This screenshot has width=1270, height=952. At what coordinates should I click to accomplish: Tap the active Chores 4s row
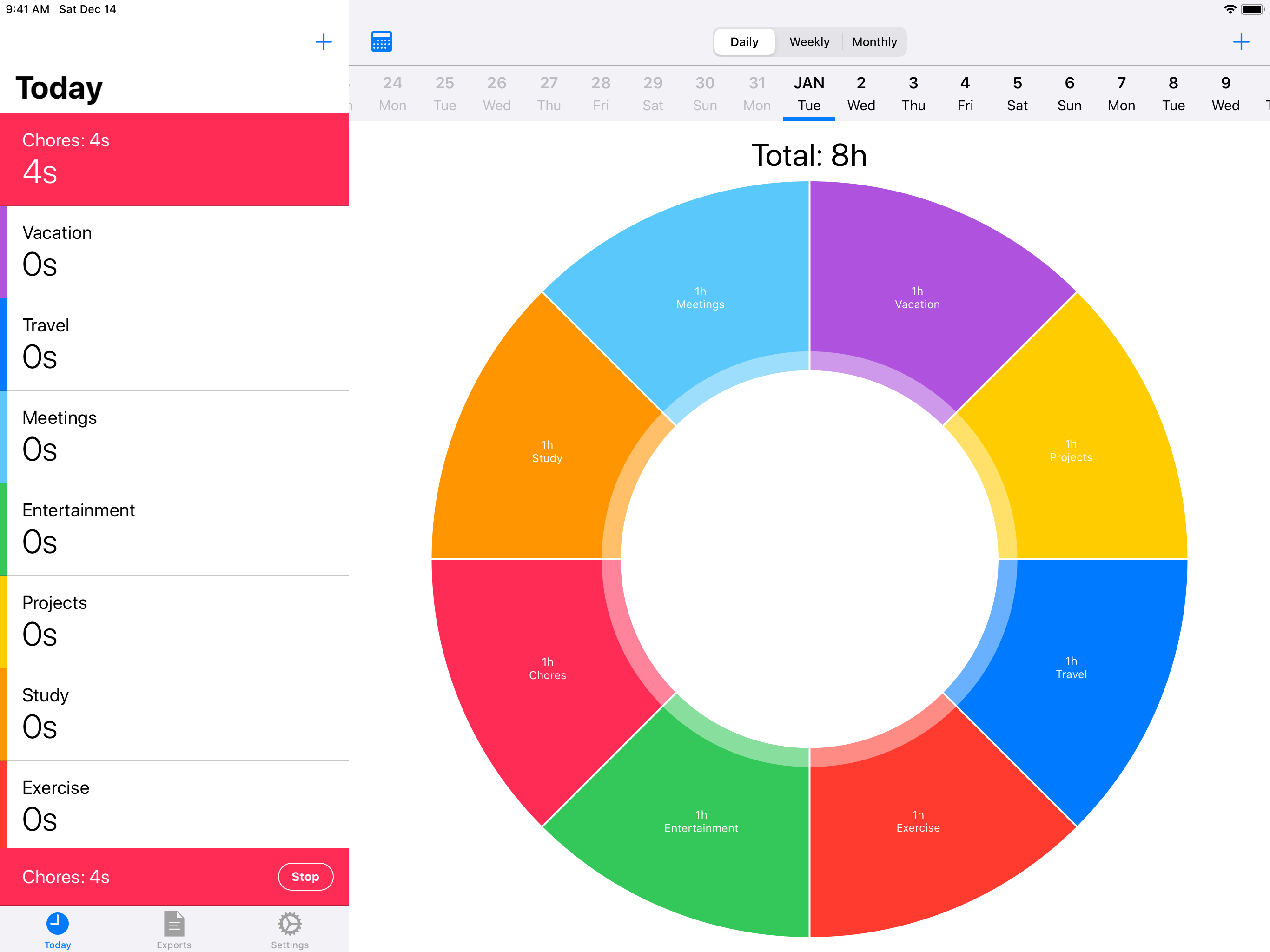coord(174,159)
